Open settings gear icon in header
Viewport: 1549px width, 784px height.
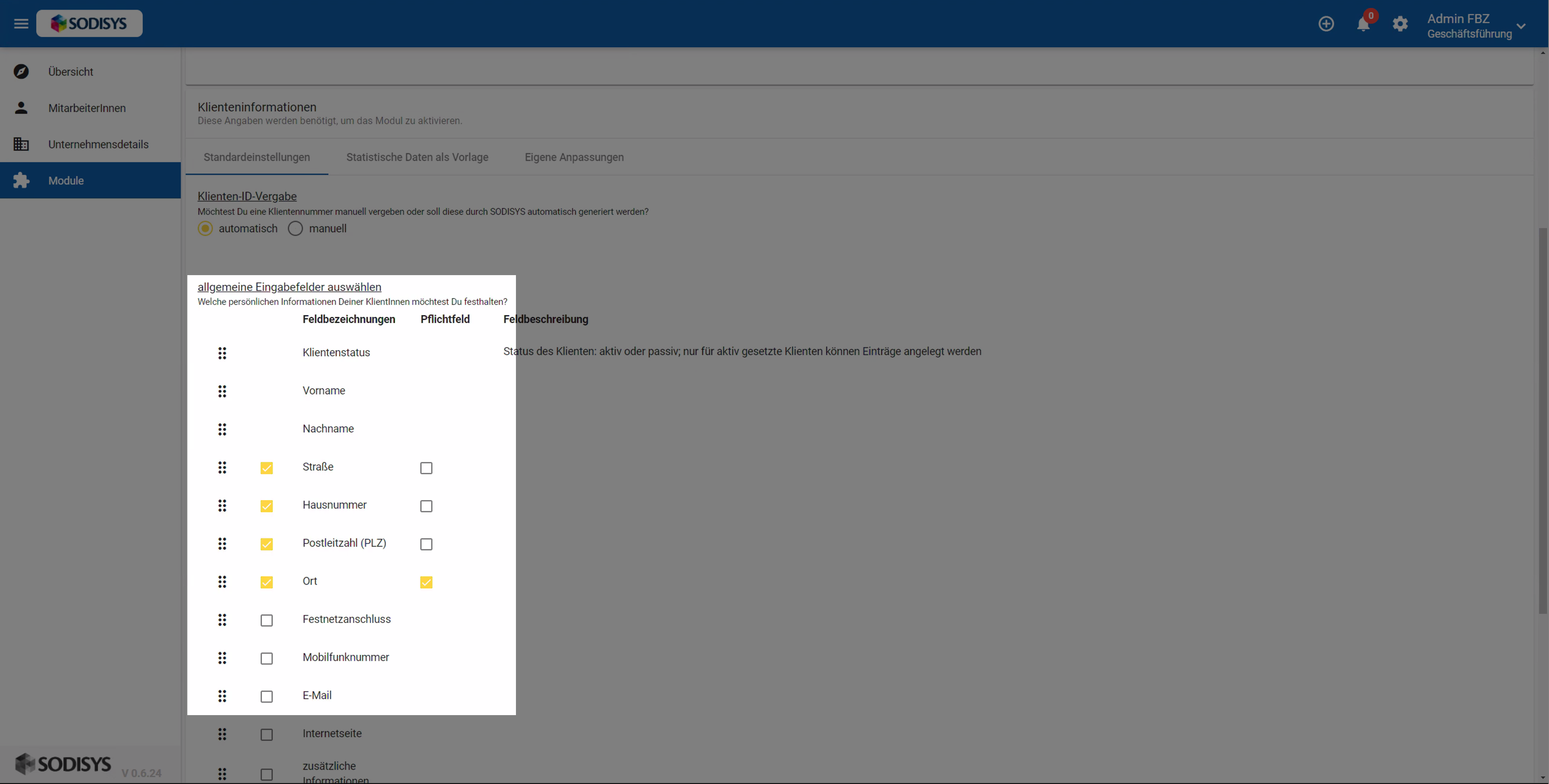click(1400, 24)
